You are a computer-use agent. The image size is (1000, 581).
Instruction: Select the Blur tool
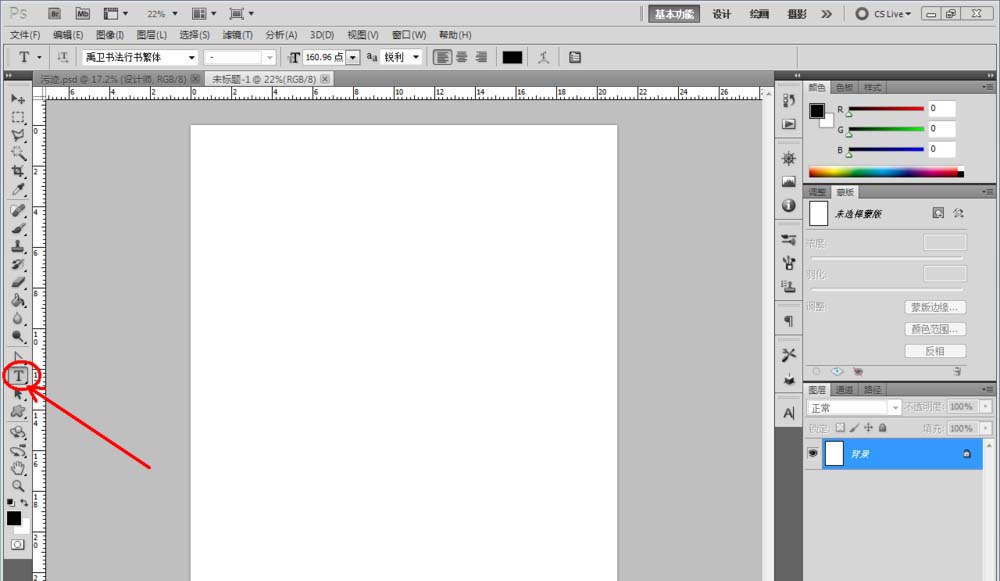point(18,318)
